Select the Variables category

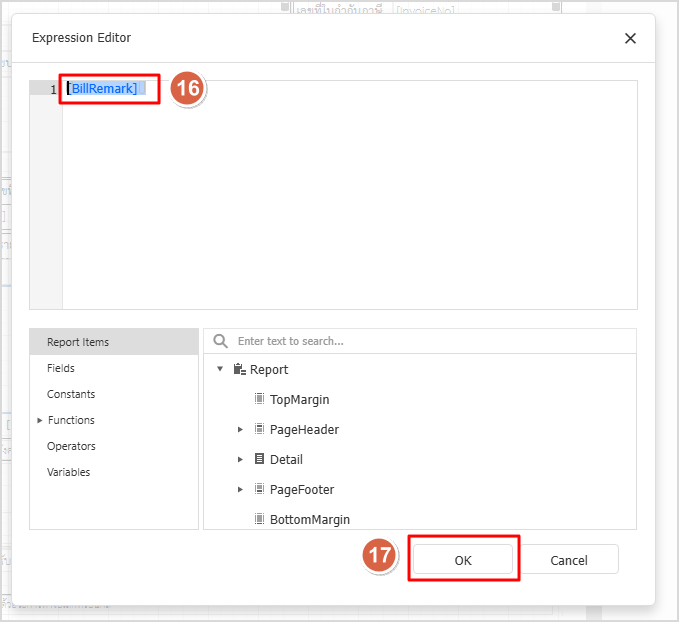click(68, 472)
